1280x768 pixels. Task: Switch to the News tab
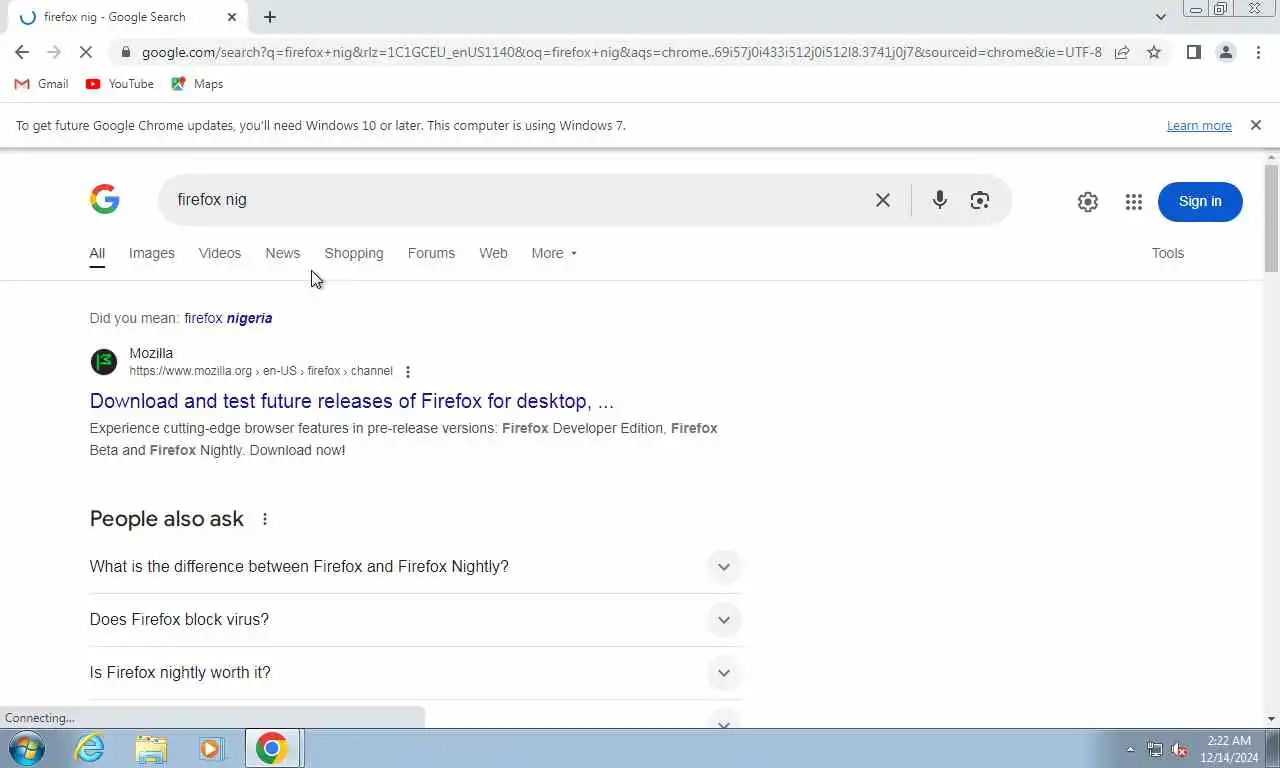[x=283, y=253]
